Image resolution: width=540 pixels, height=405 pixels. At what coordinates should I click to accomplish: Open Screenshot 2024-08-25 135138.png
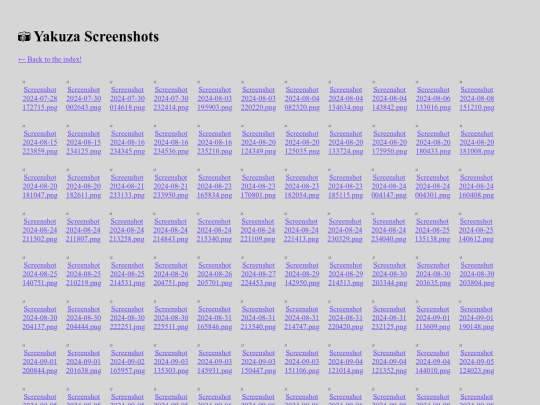click(x=433, y=230)
